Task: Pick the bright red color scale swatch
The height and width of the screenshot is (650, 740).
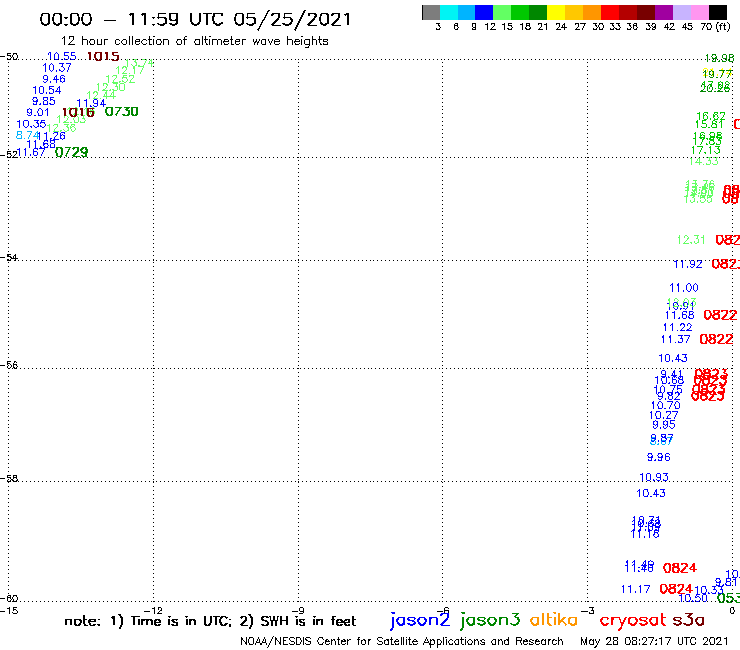Action: (x=610, y=12)
